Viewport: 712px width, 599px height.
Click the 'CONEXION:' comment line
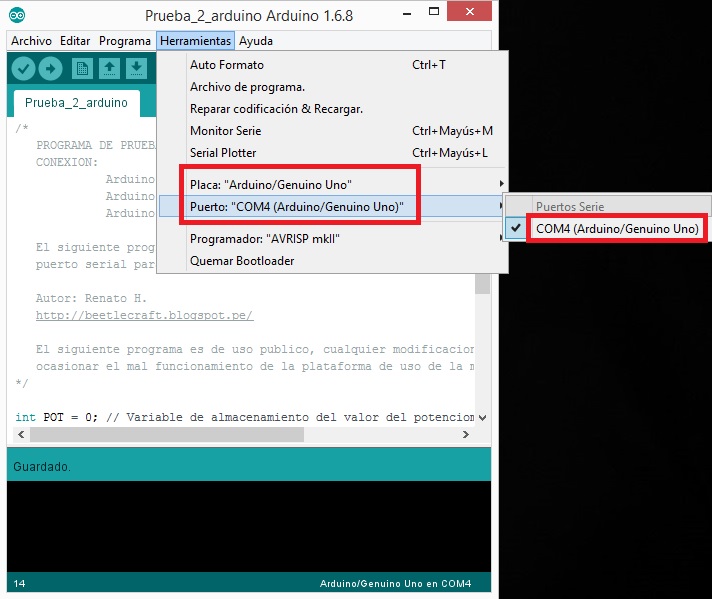[x=67, y=162]
